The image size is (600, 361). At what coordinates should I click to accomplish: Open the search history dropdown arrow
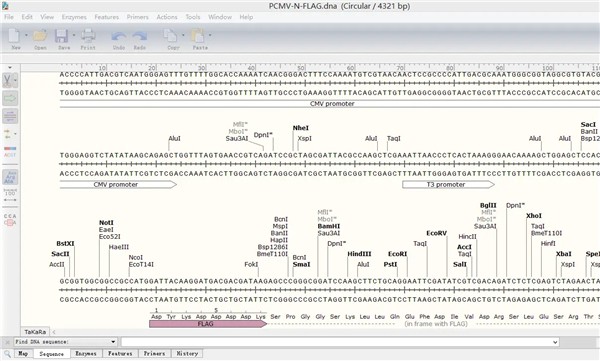click(555, 342)
